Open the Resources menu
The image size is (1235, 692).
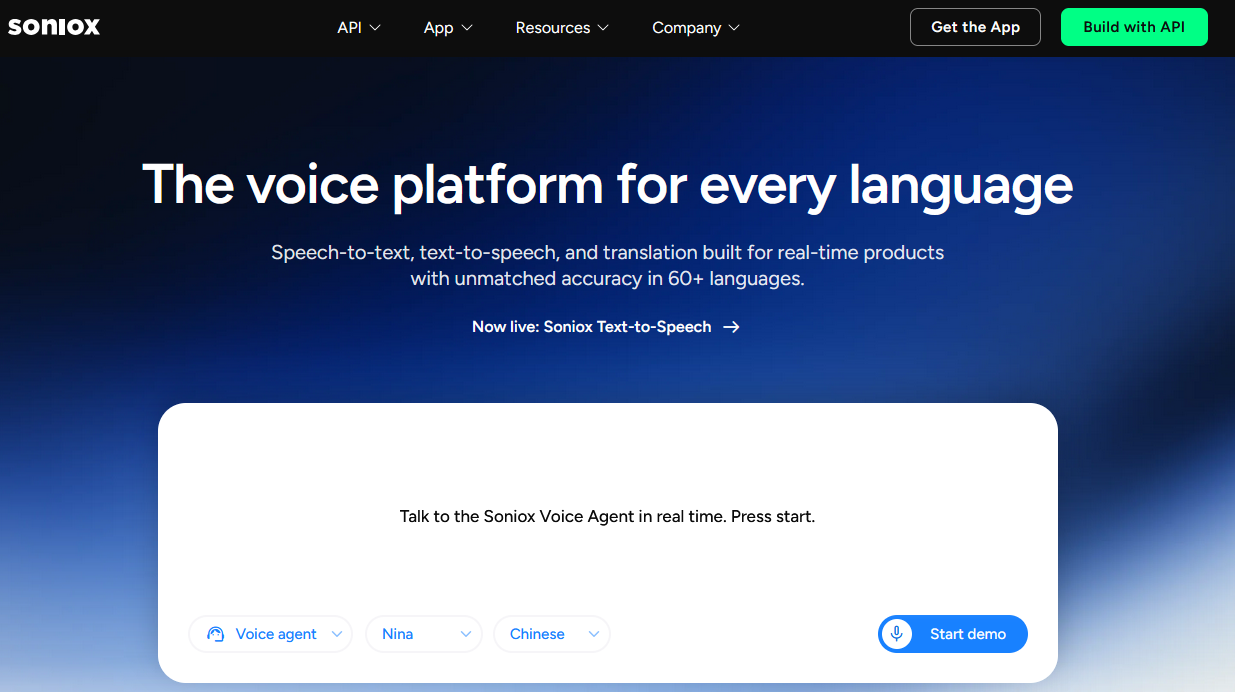562,28
